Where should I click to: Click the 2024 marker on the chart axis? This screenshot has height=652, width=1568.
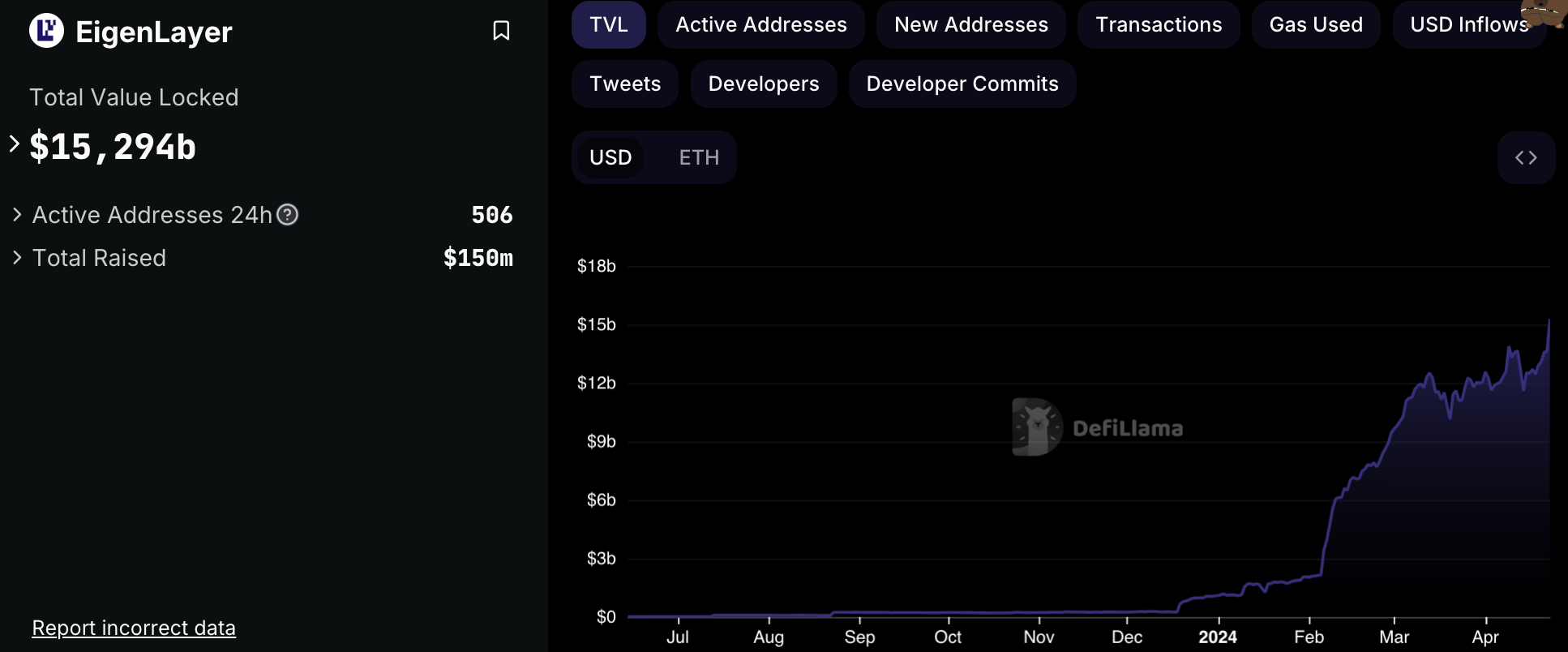pyautogui.click(x=1218, y=637)
